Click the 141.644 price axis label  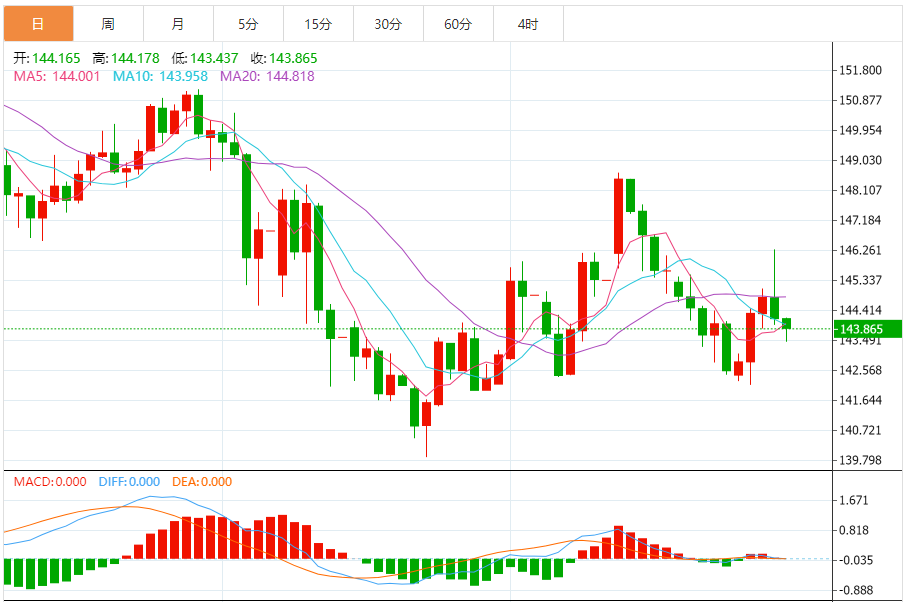[860, 400]
